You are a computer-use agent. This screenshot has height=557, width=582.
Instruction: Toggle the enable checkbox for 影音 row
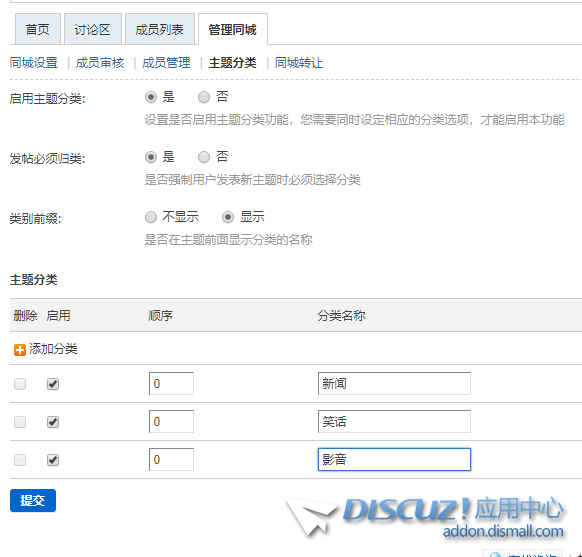click(53, 460)
